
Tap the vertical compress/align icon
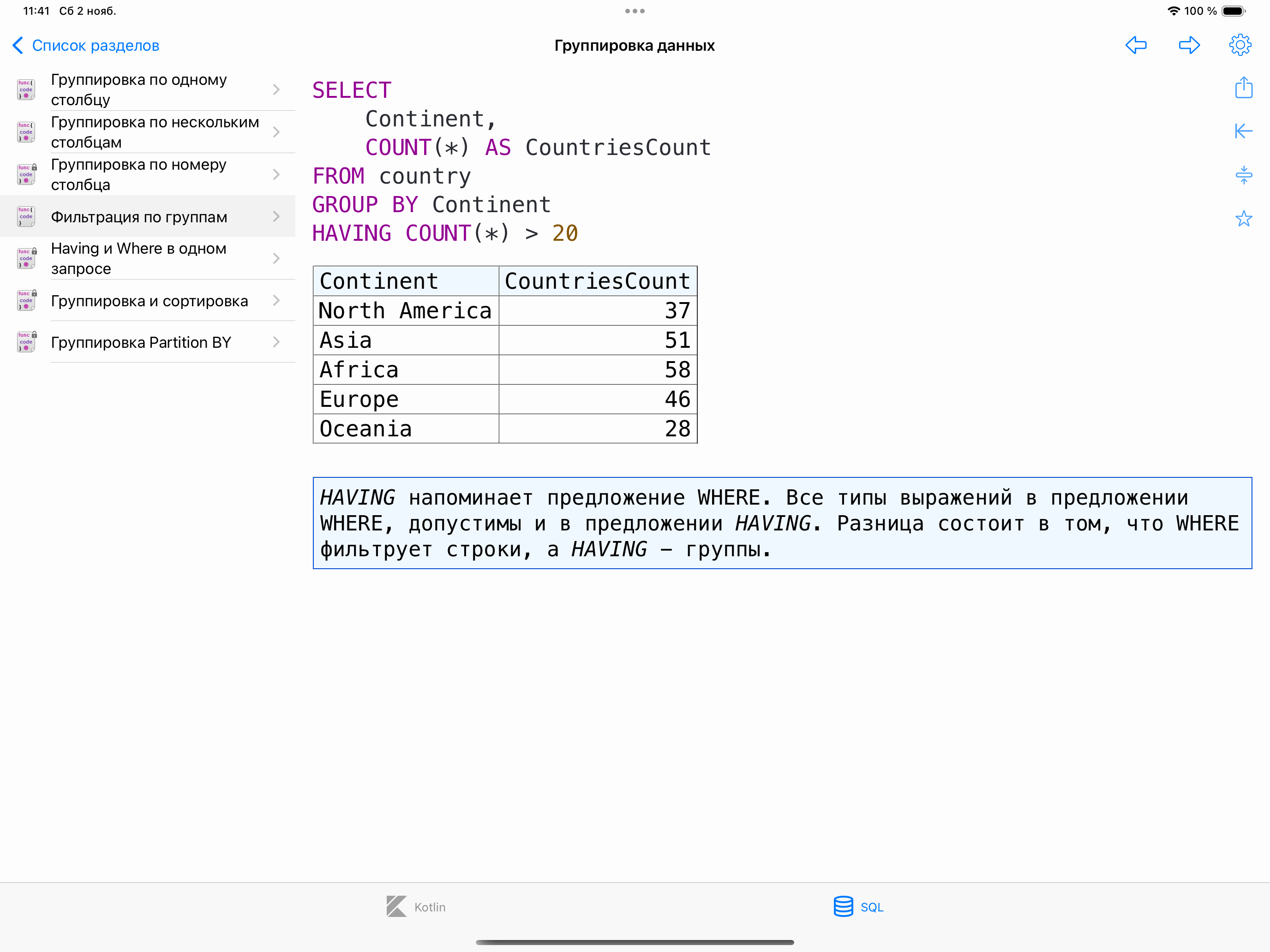point(1244,174)
